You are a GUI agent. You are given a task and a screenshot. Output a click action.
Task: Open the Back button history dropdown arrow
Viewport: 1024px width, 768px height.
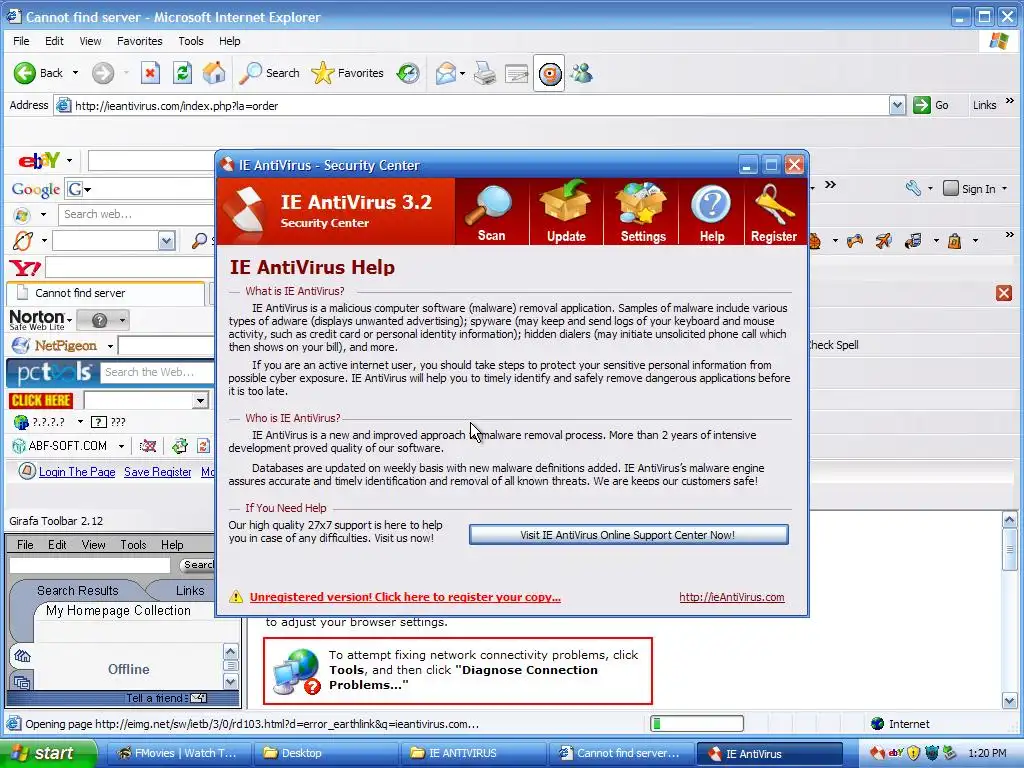75,73
